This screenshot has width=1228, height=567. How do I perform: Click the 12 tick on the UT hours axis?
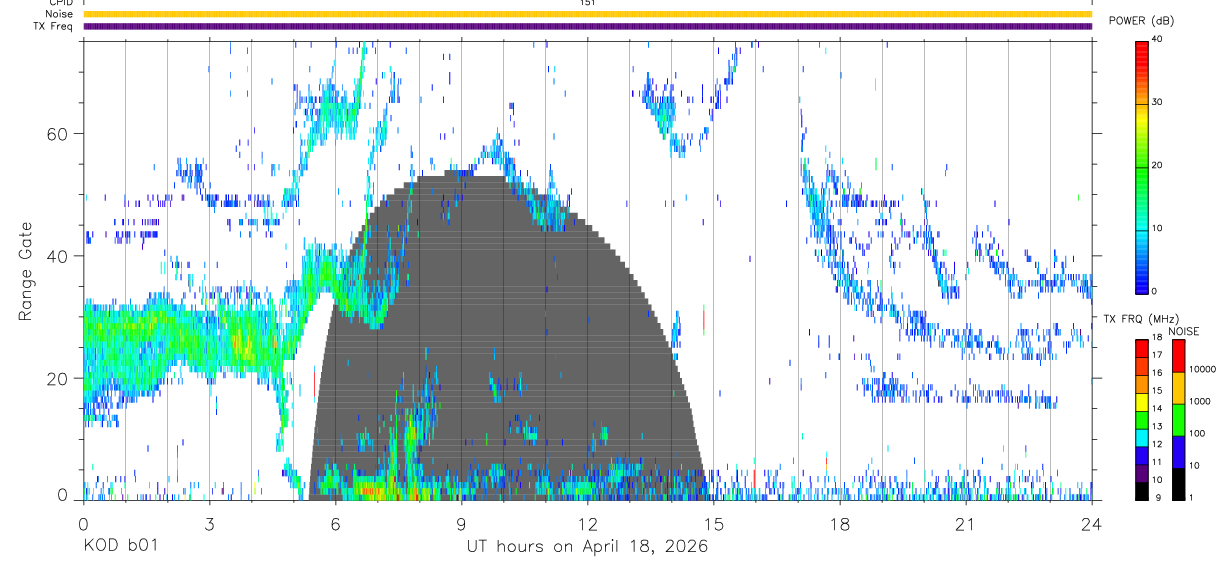coord(587,523)
